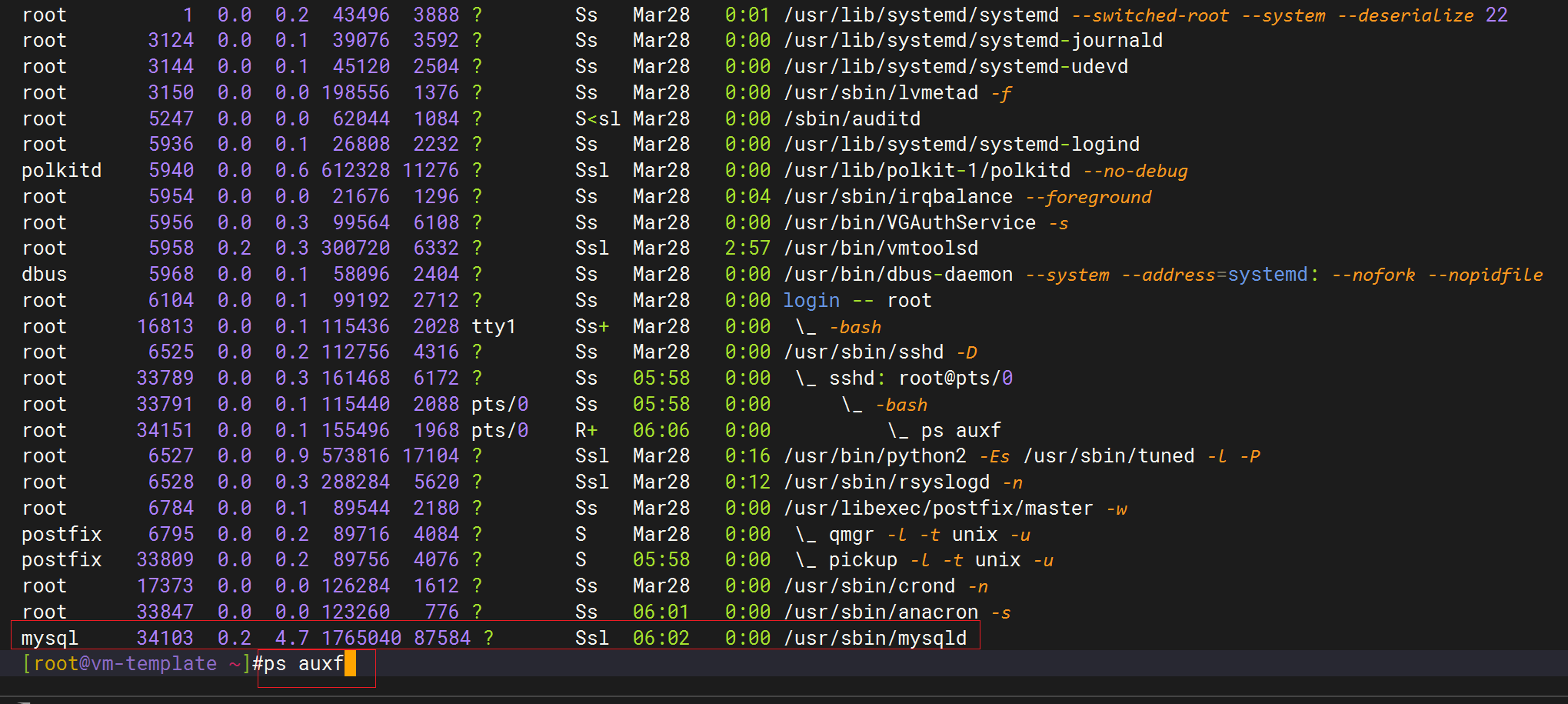
Task: Select '--nopidfile' option in dbus row
Action: (1486, 274)
